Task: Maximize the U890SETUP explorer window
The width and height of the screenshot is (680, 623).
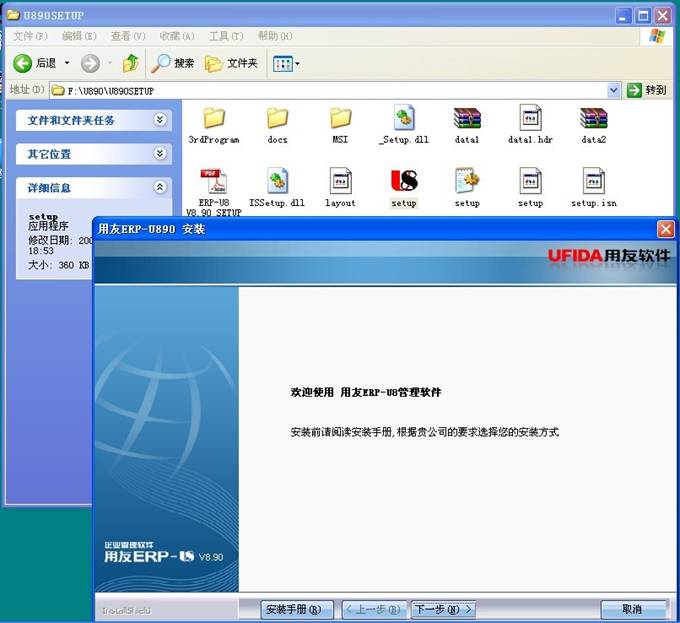Action: coord(643,16)
